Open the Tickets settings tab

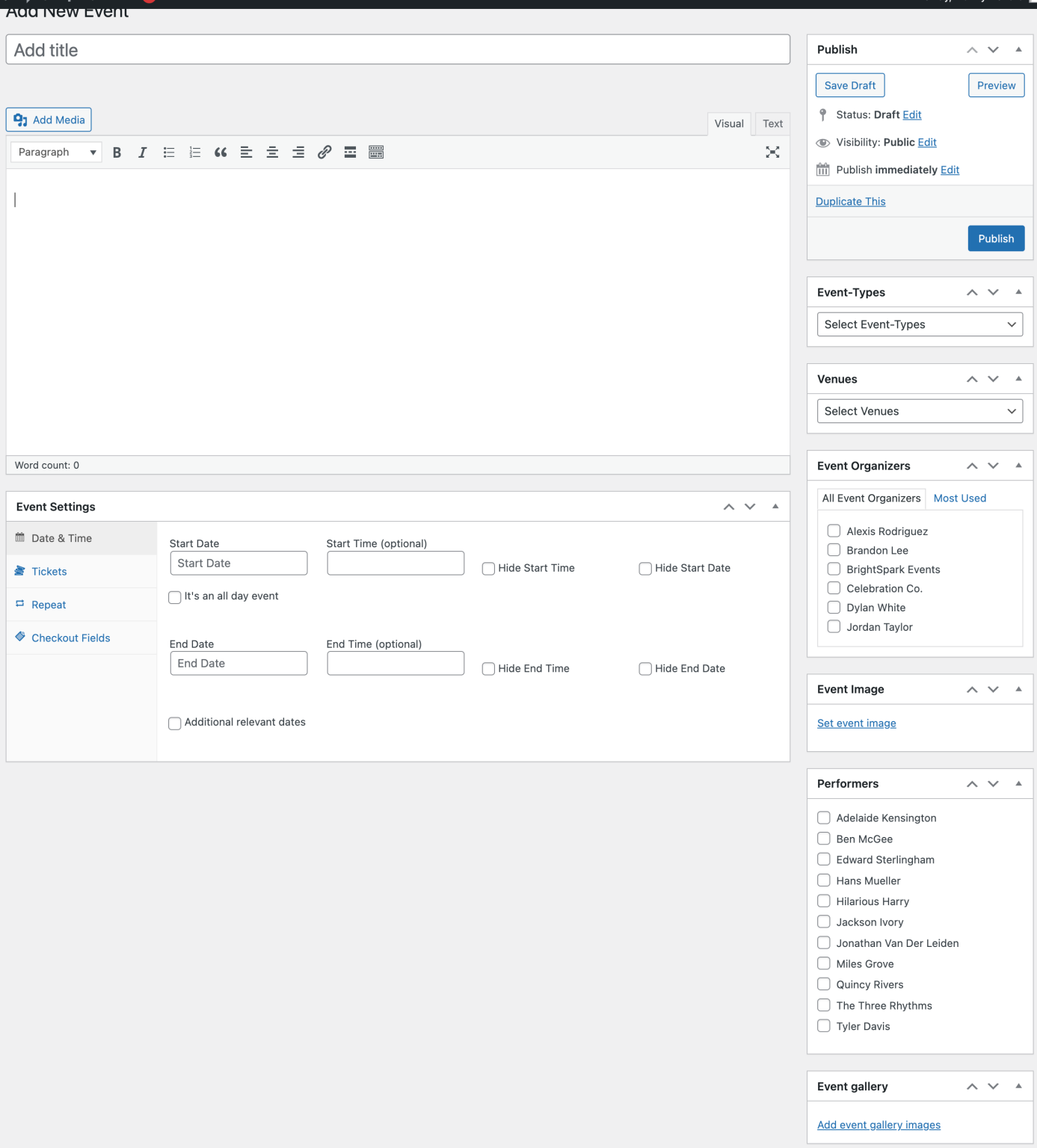tap(49, 571)
